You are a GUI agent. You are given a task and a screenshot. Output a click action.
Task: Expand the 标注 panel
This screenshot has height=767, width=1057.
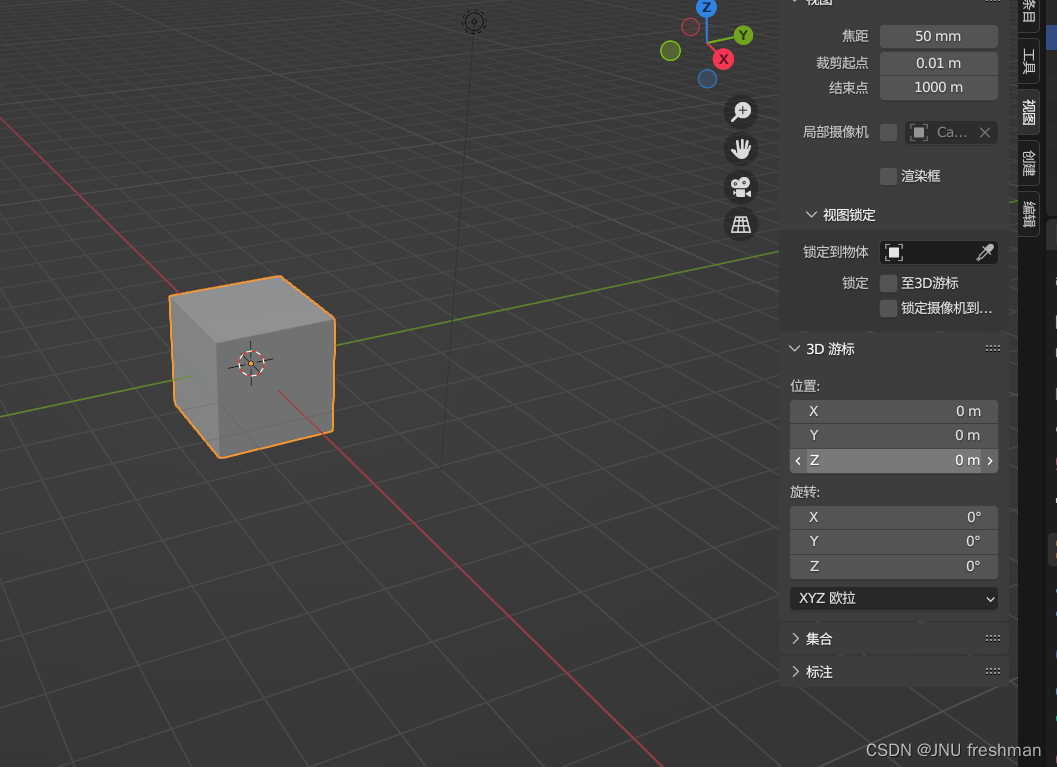(x=795, y=671)
